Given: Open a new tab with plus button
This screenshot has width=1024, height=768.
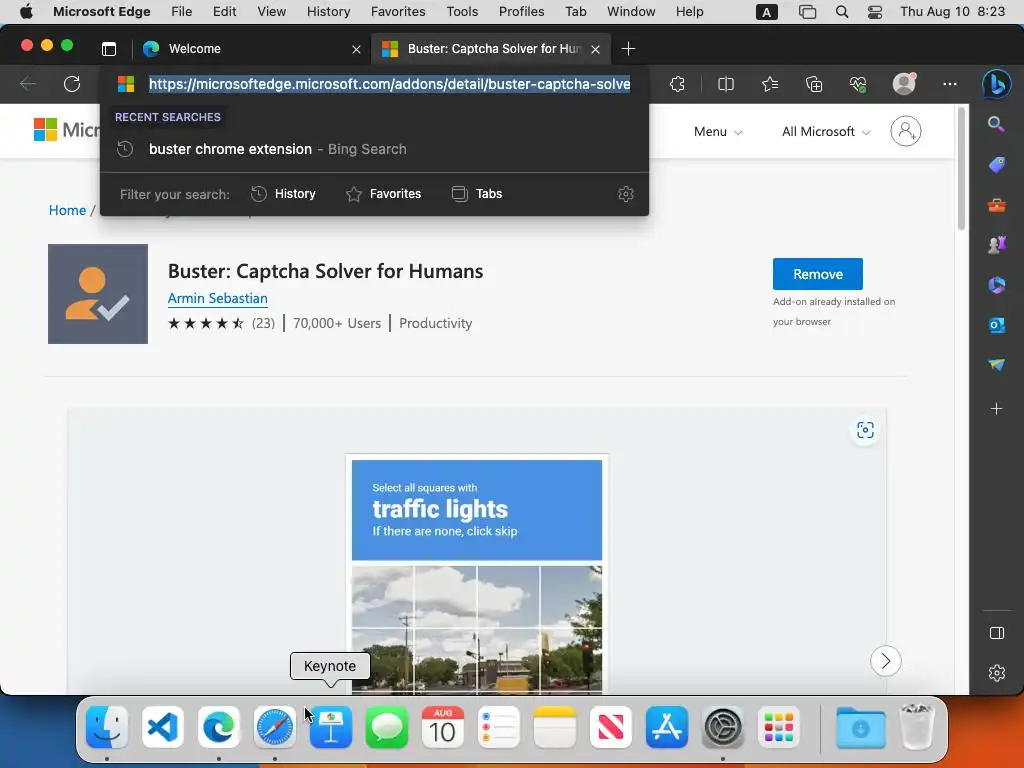Looking at the screenshot, I should pos(628,49).
